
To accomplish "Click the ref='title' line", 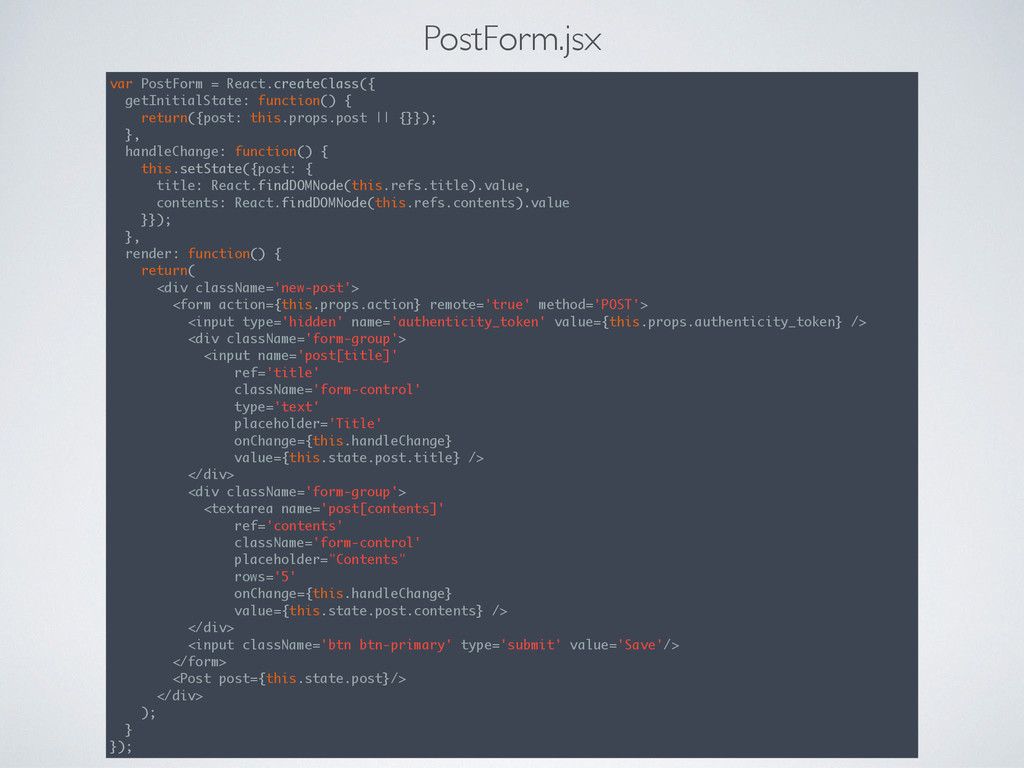I will tap(276, 373).
